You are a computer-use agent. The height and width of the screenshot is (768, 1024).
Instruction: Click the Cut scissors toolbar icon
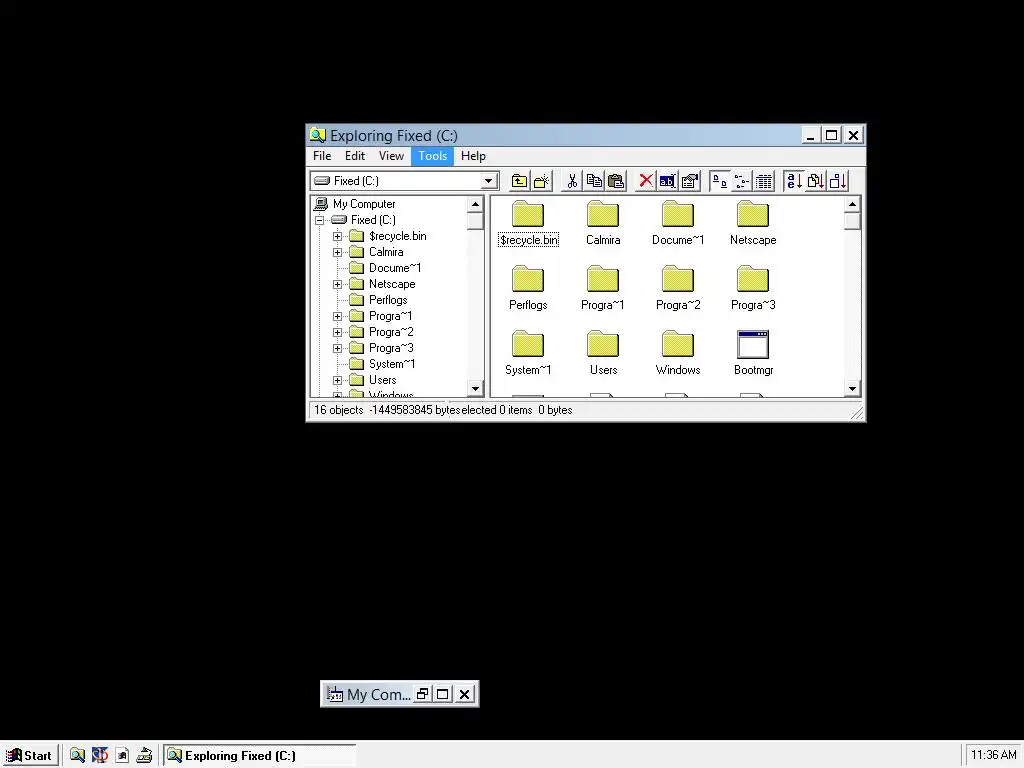tap(572, 181)
